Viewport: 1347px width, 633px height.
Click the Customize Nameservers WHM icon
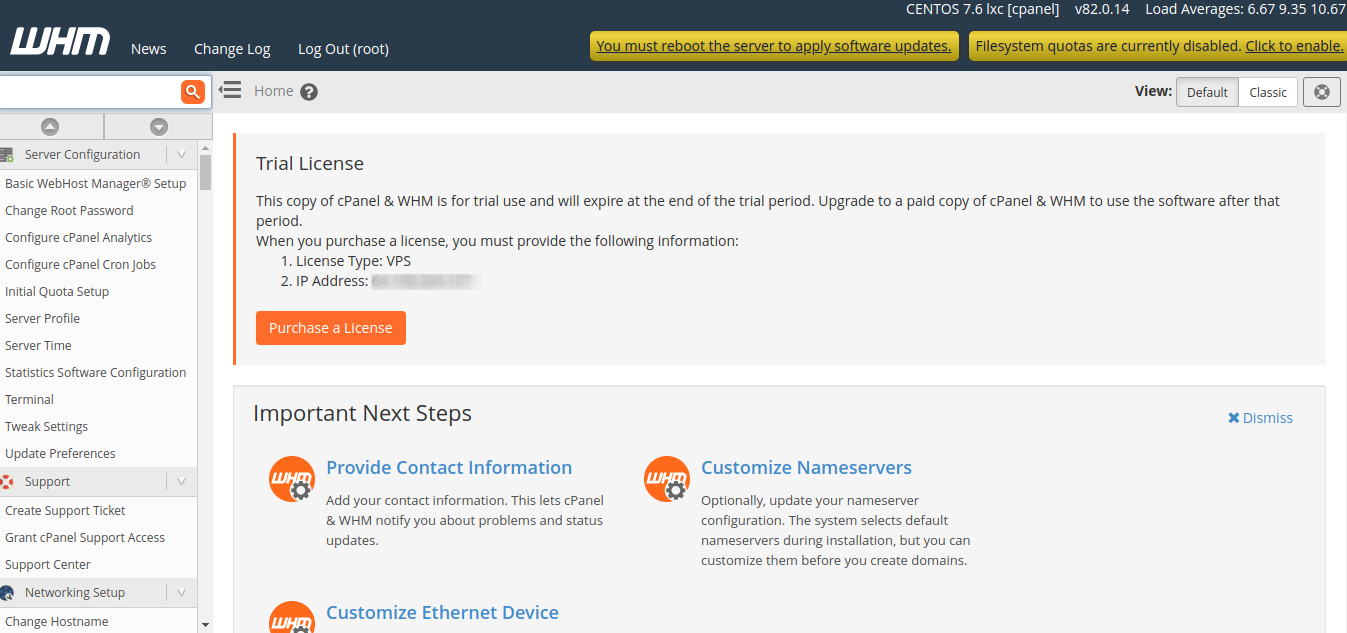point(667,479)
